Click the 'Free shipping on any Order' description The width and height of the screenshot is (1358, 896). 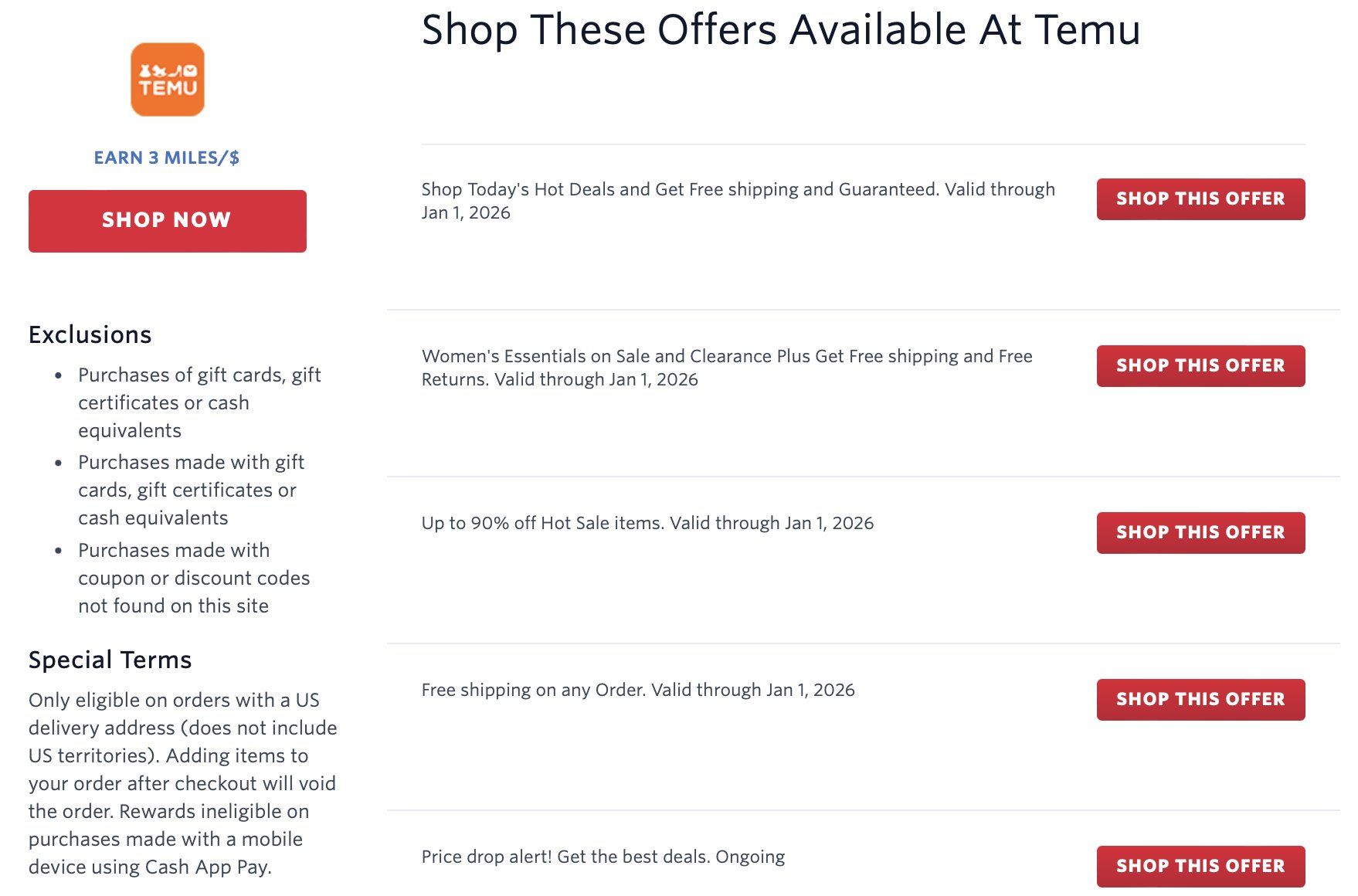pyautogui.click(x=638, y=690)
